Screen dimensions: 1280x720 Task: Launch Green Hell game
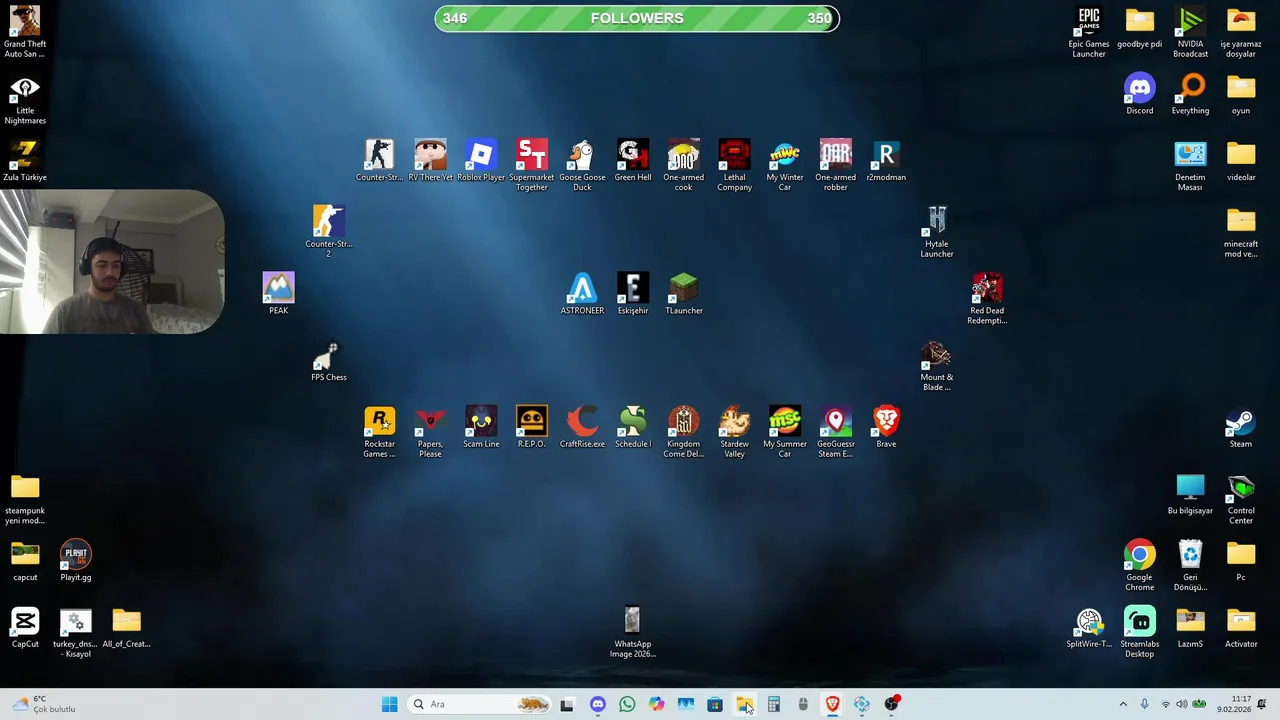(x=633, y=160)
